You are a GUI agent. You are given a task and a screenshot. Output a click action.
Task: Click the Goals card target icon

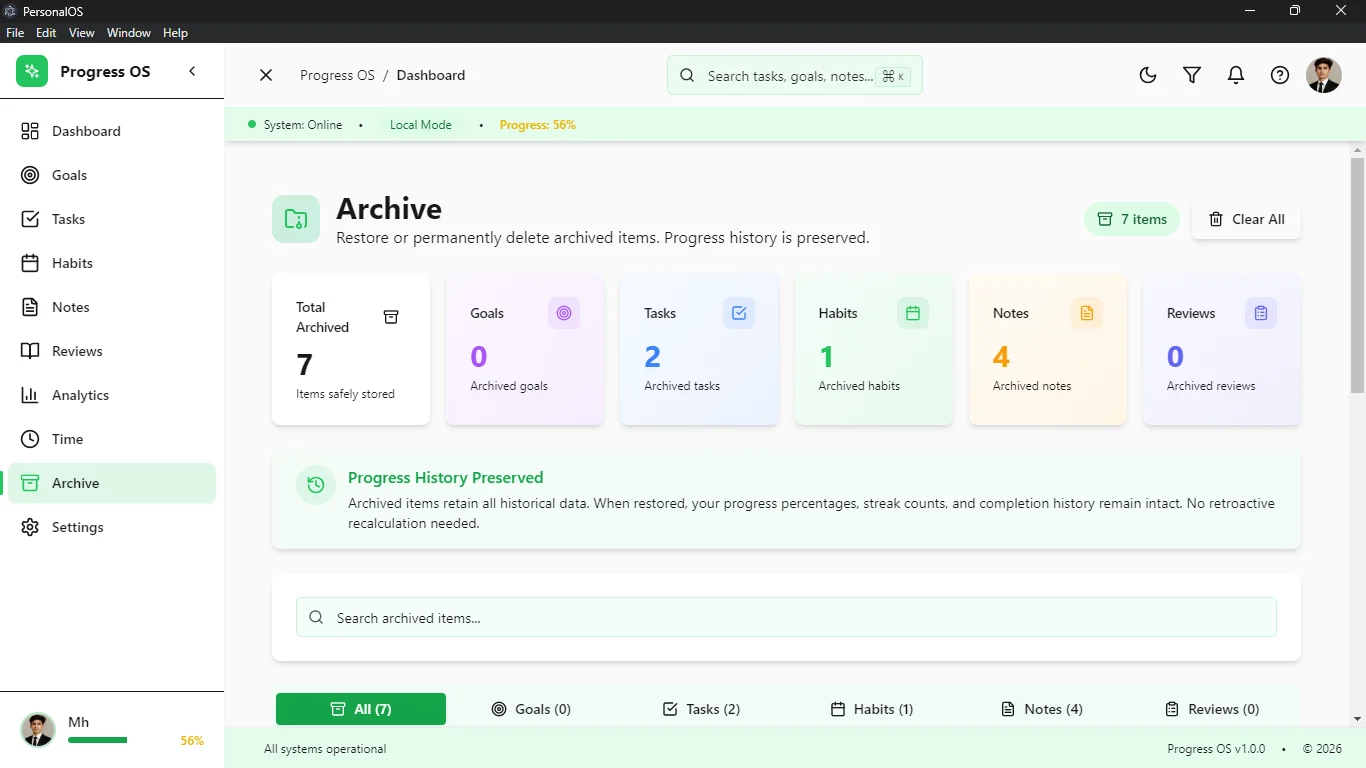pyautogui.click(x=564, y=313)
